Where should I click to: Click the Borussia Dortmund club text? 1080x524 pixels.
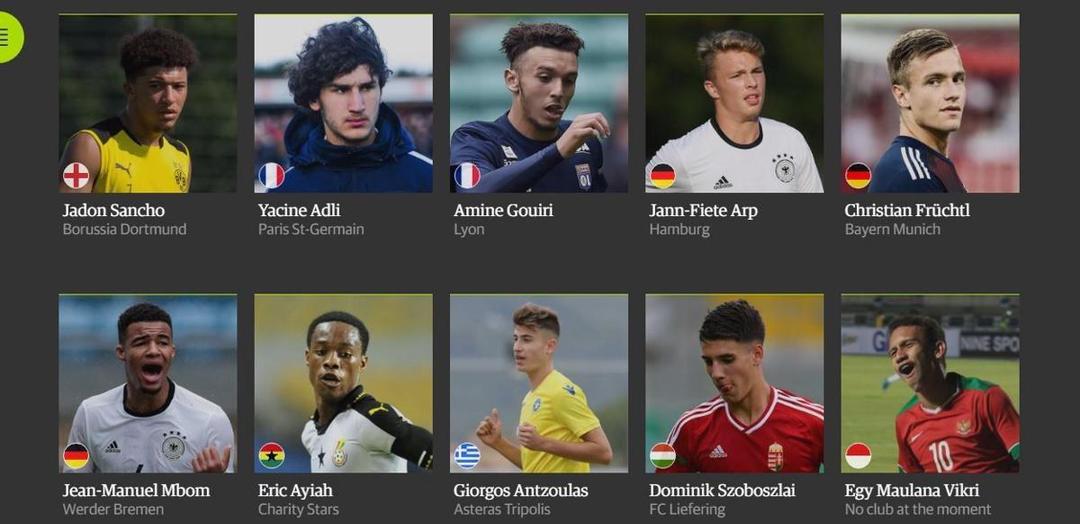pyautogui.click(x=125, y=229)
